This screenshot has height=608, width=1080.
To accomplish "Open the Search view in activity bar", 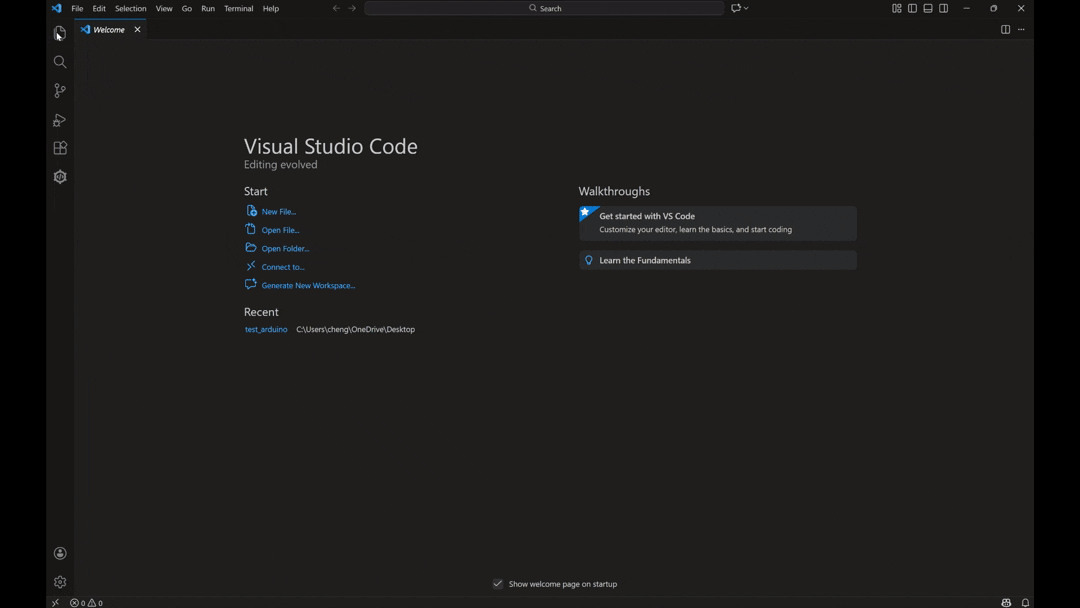I will click(60, 62).
